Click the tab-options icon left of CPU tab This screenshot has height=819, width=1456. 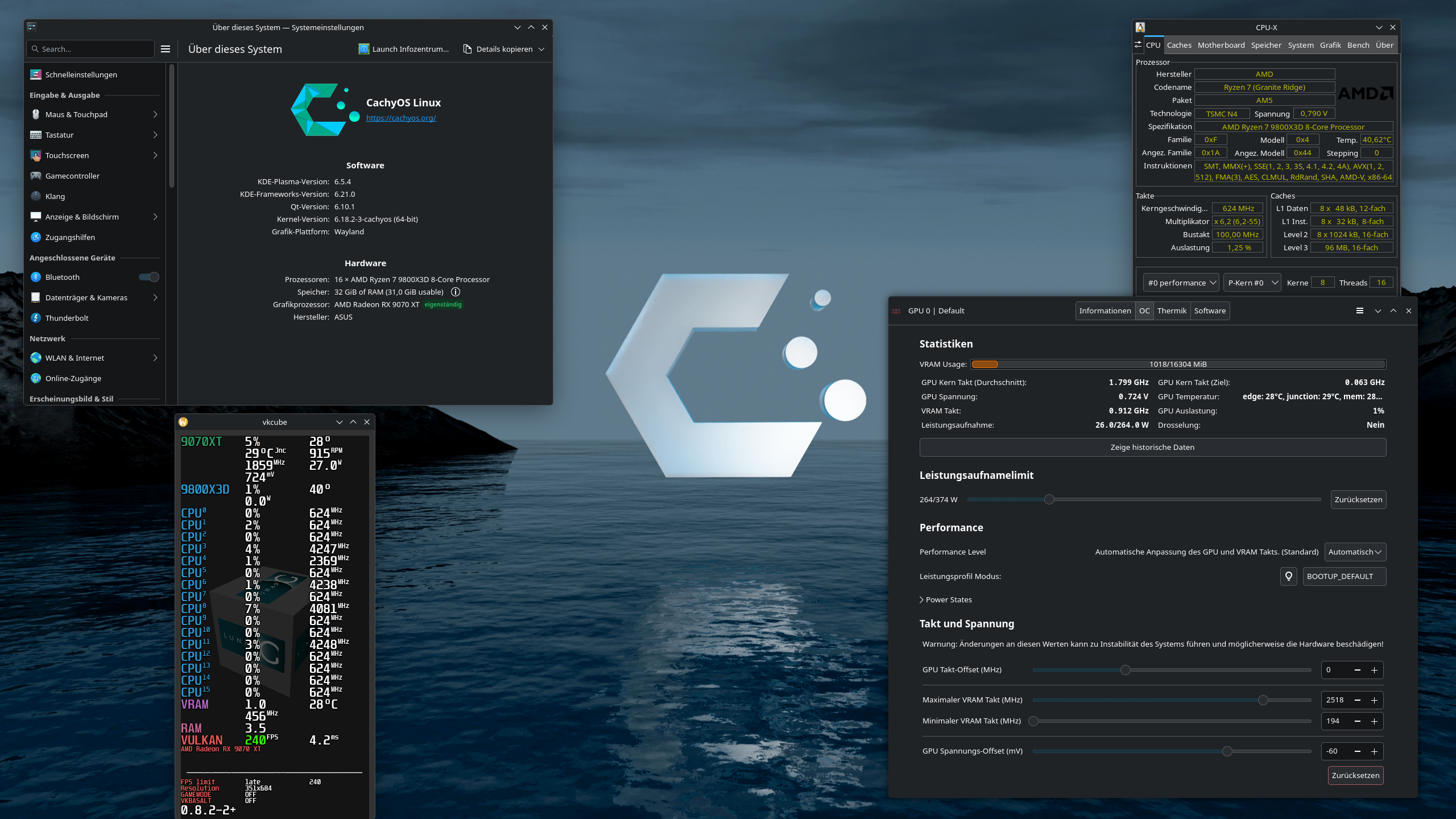[1138, 45]
